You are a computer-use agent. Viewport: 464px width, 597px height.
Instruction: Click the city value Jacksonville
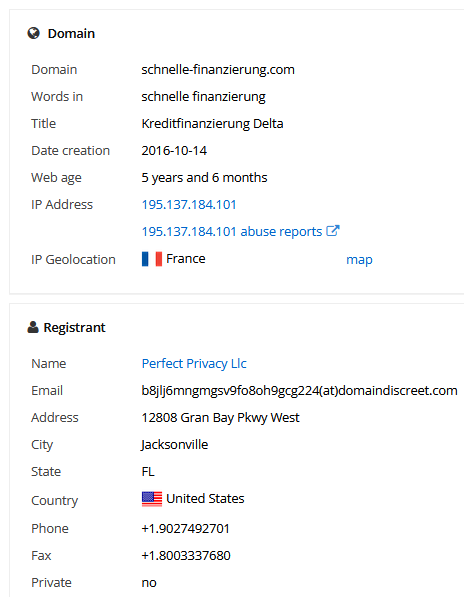[174, 445]
